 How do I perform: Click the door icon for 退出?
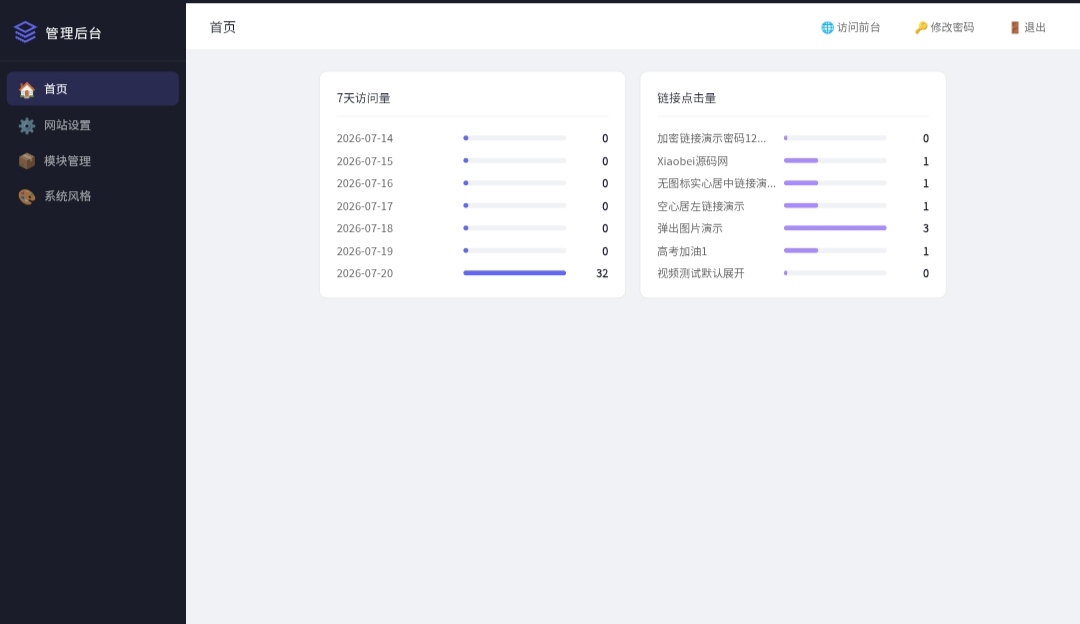pos(1015,28)
